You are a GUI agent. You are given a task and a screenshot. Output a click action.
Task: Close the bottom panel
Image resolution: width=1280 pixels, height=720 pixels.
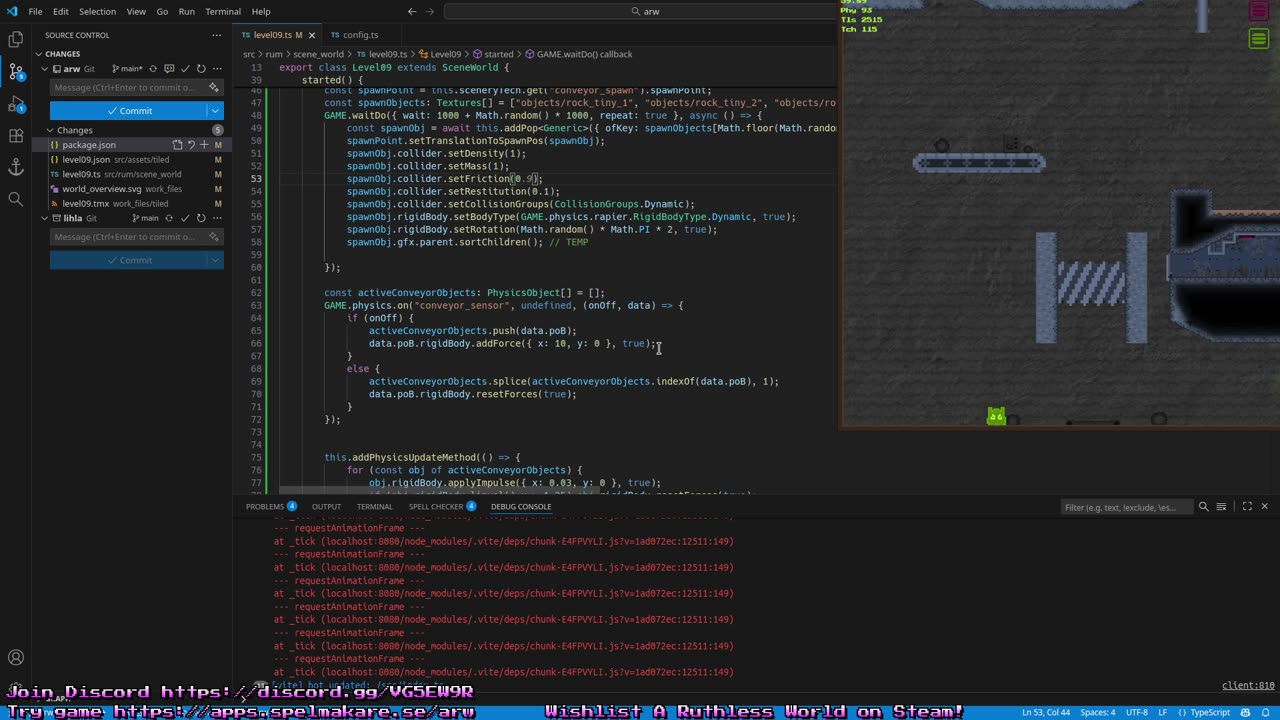pyautogui.click(x=1264, y=507)
